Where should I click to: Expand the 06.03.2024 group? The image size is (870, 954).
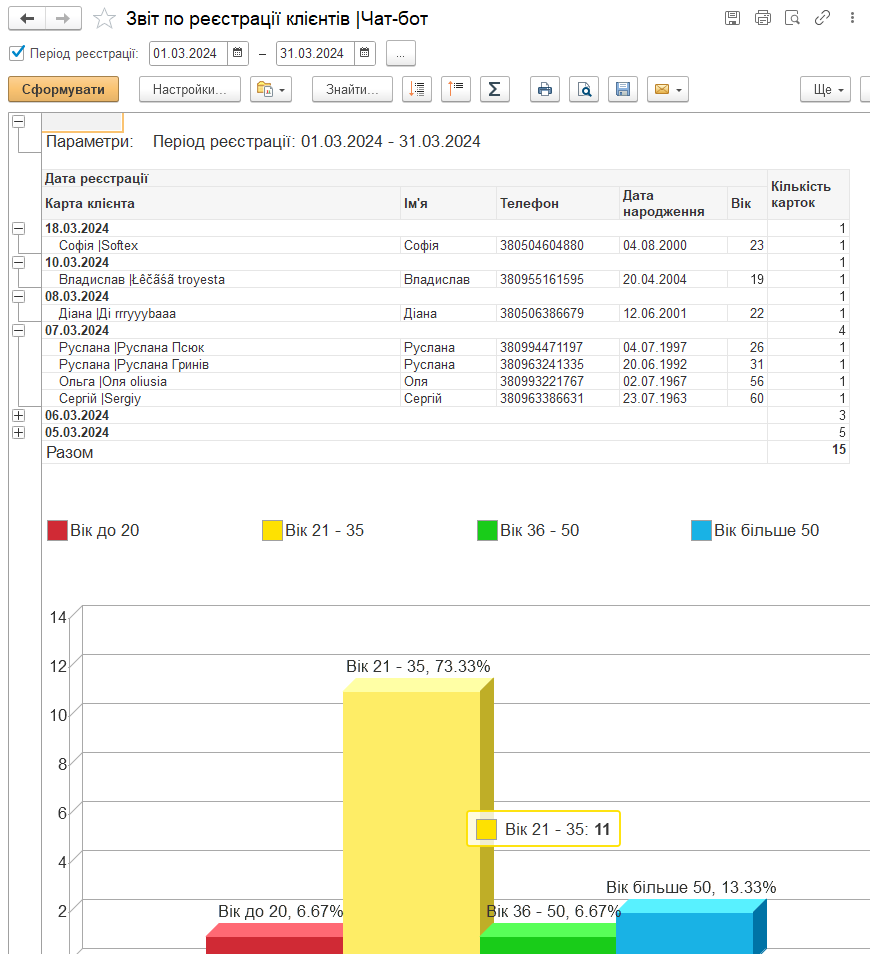19,416
